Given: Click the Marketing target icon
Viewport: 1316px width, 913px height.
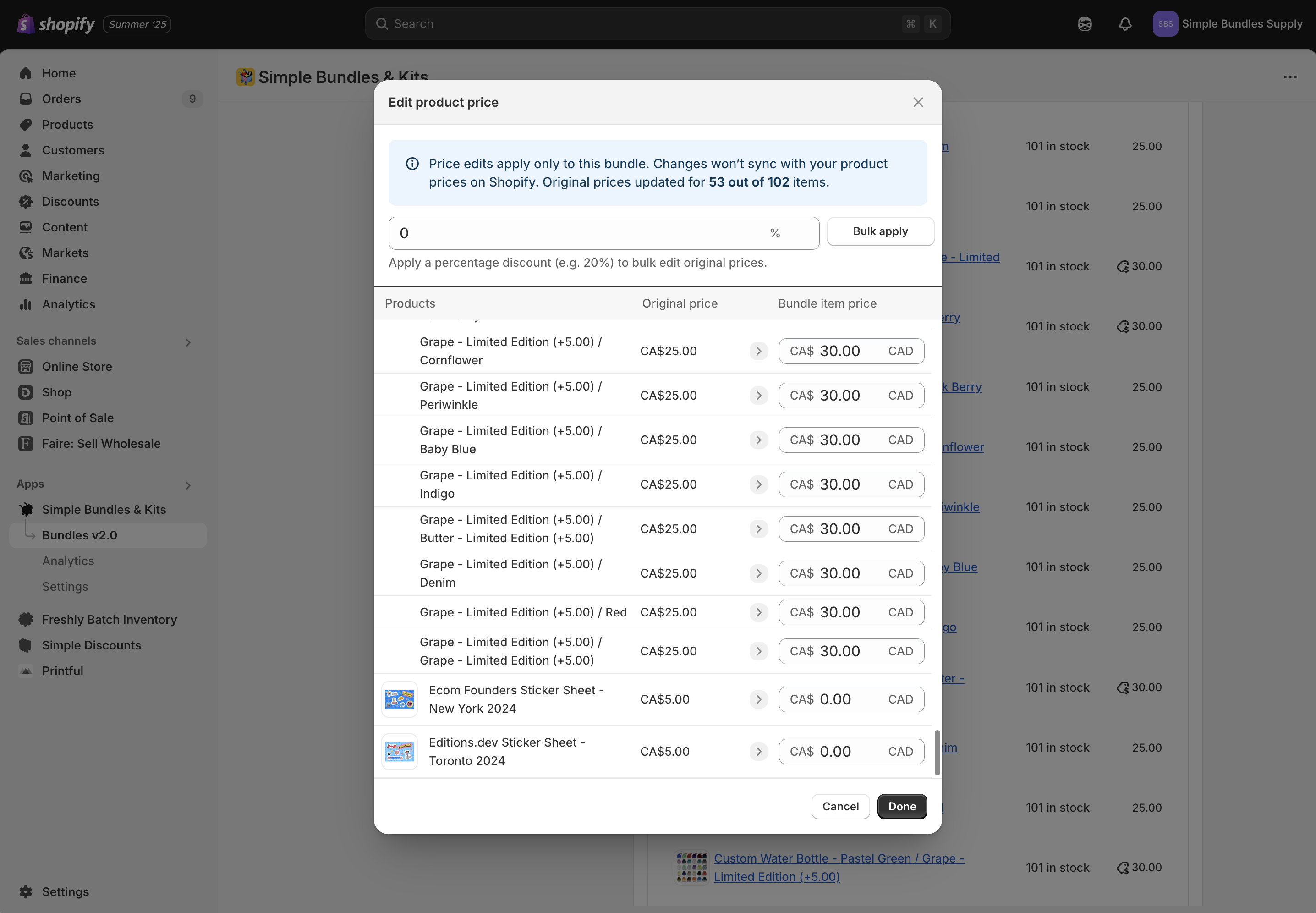Looking at the screenshot, I should point(26,176).
